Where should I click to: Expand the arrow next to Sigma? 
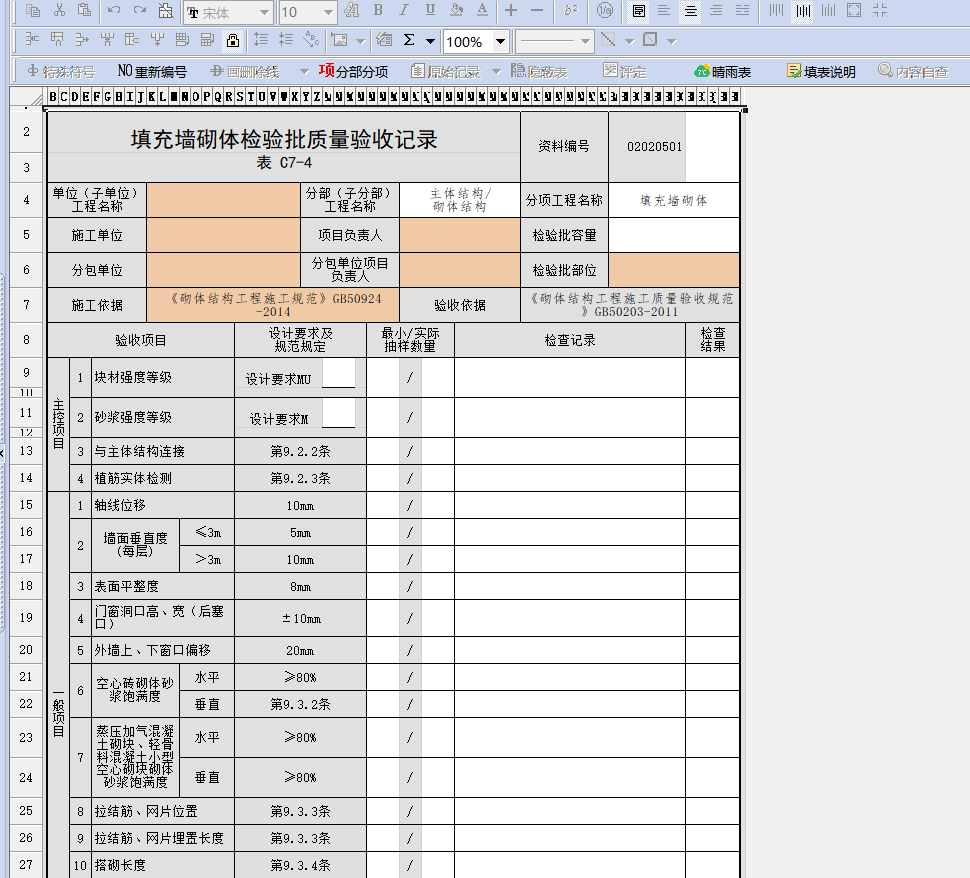point(430,41)
